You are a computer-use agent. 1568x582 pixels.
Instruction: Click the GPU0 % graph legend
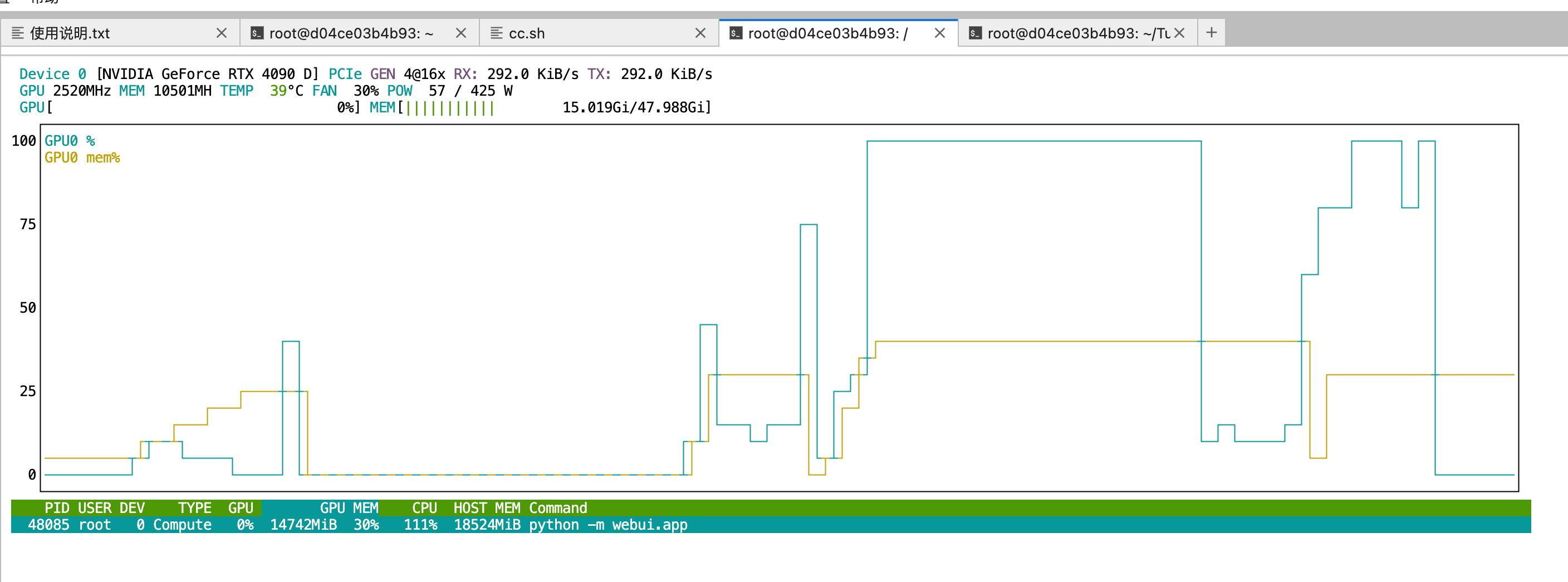coord(70,141)
